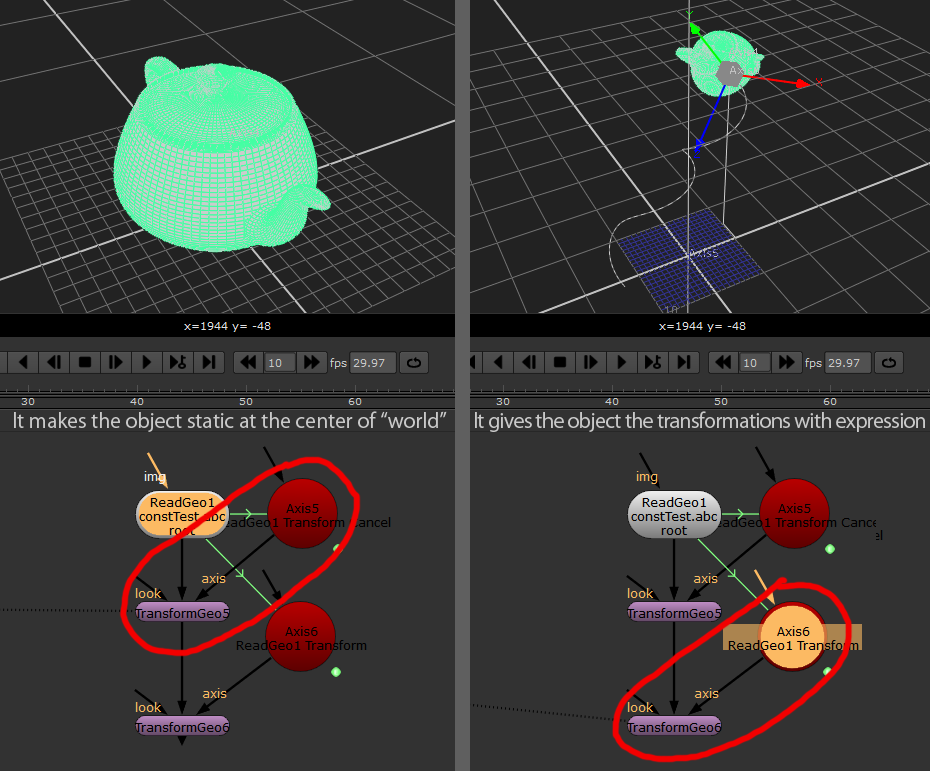This screenshot has height=771, width=930.
Task: Click the Axis5 node in left graph
Action: tap(302, 514)
